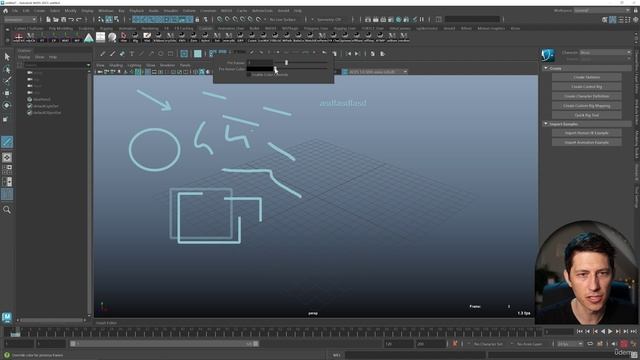Click the Select tool arrow in Tool Box

pyautogui.click(x=7, y=57)
